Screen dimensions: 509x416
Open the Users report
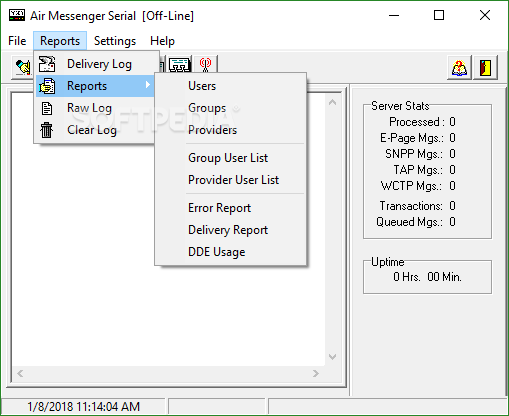pos(230,86)
